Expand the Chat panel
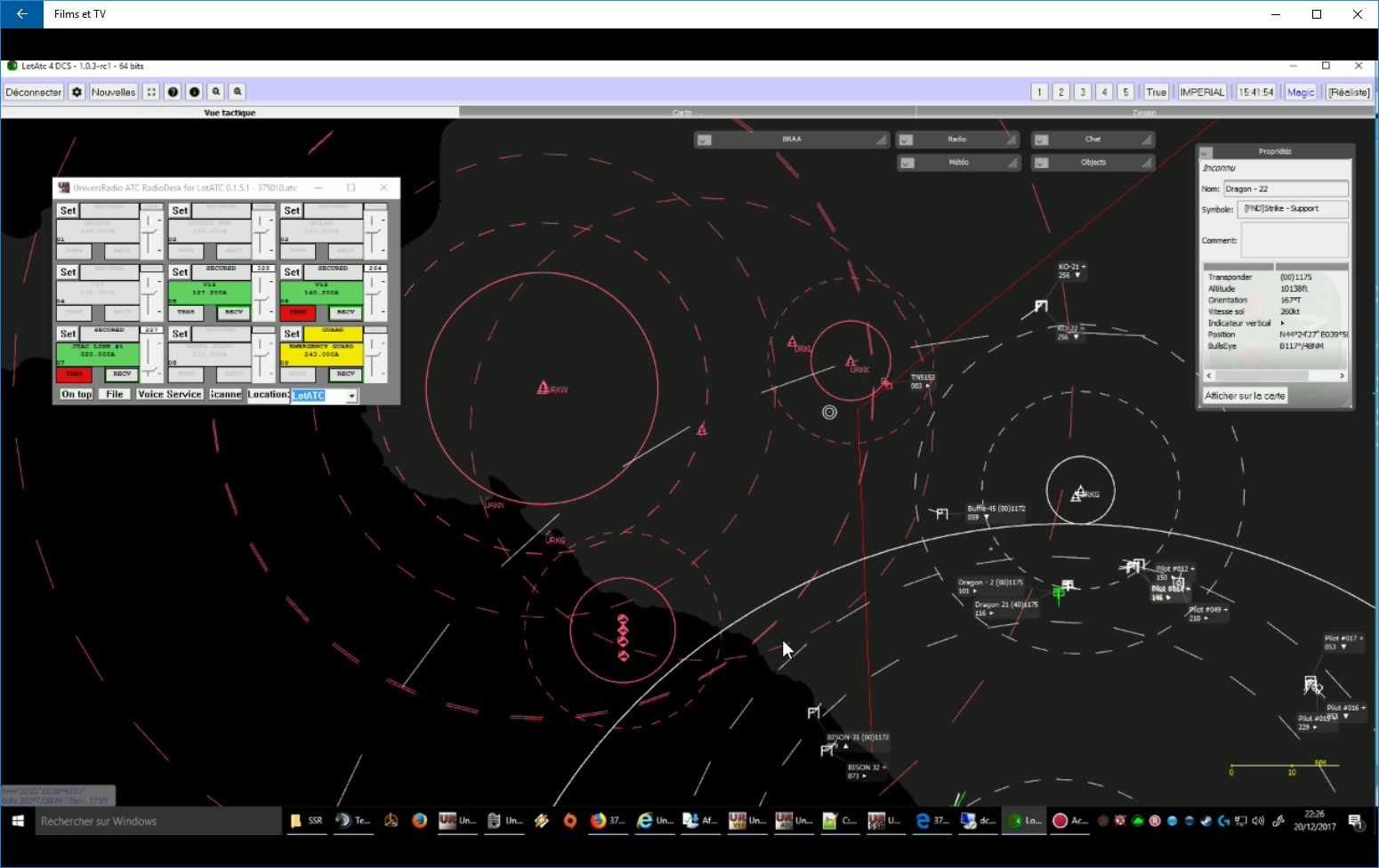The width and height of the screenshot is (1379, 868). pyautogui.click(x=1041, y=140)
